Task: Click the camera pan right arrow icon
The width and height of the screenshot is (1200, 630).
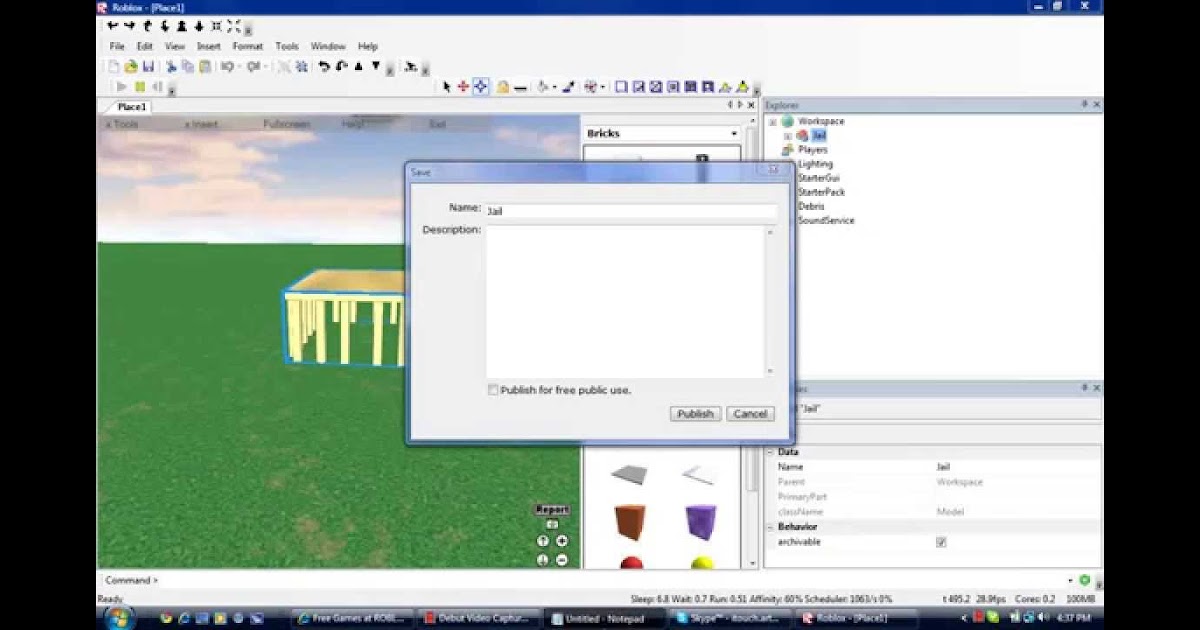Action: [x=129, y=26]
